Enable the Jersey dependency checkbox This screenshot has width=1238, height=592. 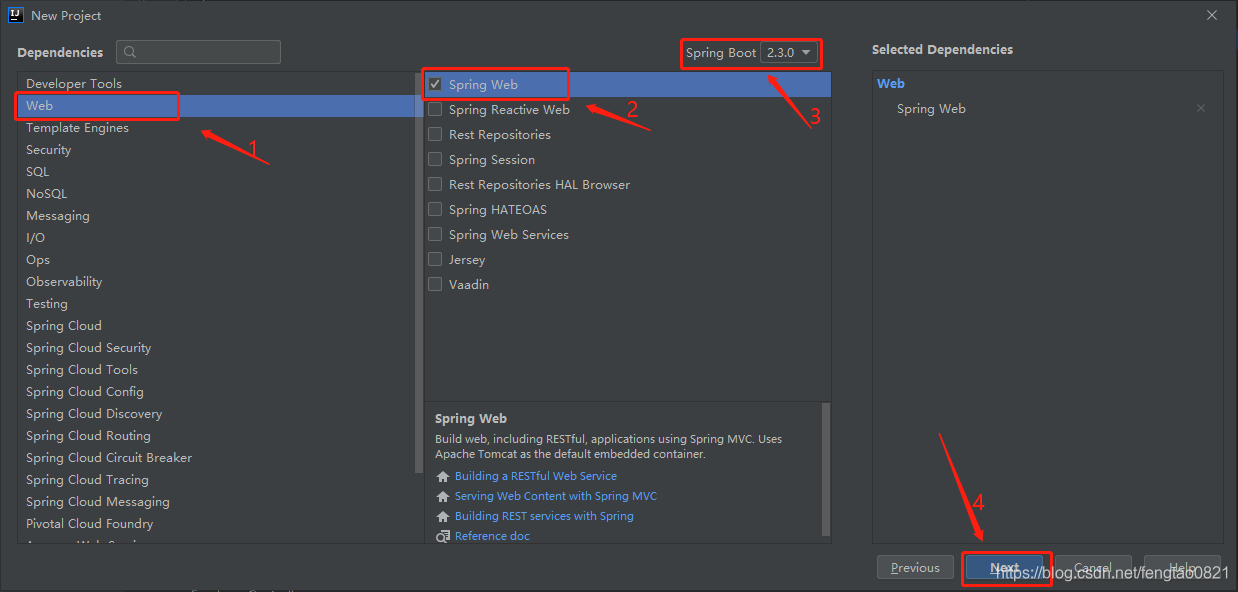[x=435, y=260]
